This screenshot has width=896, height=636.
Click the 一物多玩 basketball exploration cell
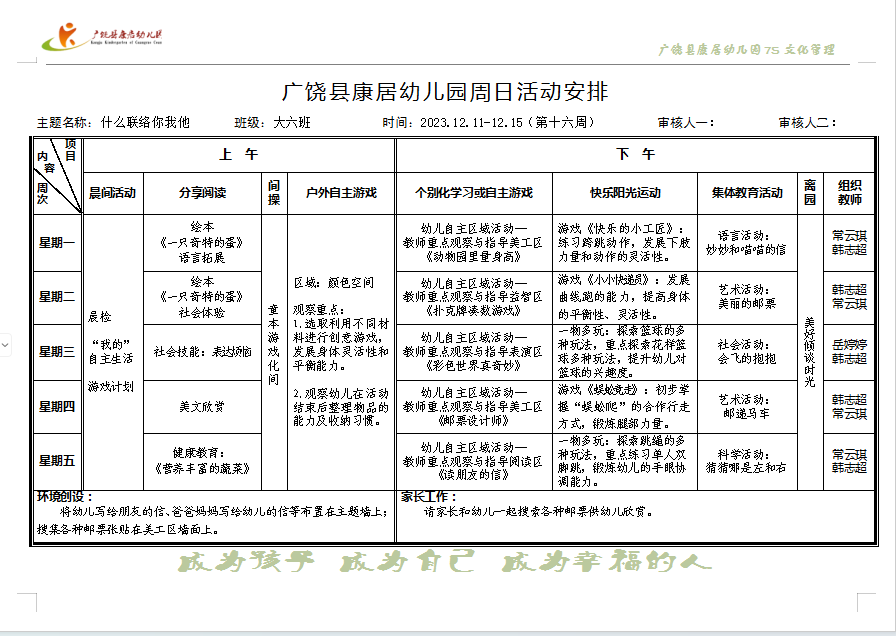click(x=625, y=352)
